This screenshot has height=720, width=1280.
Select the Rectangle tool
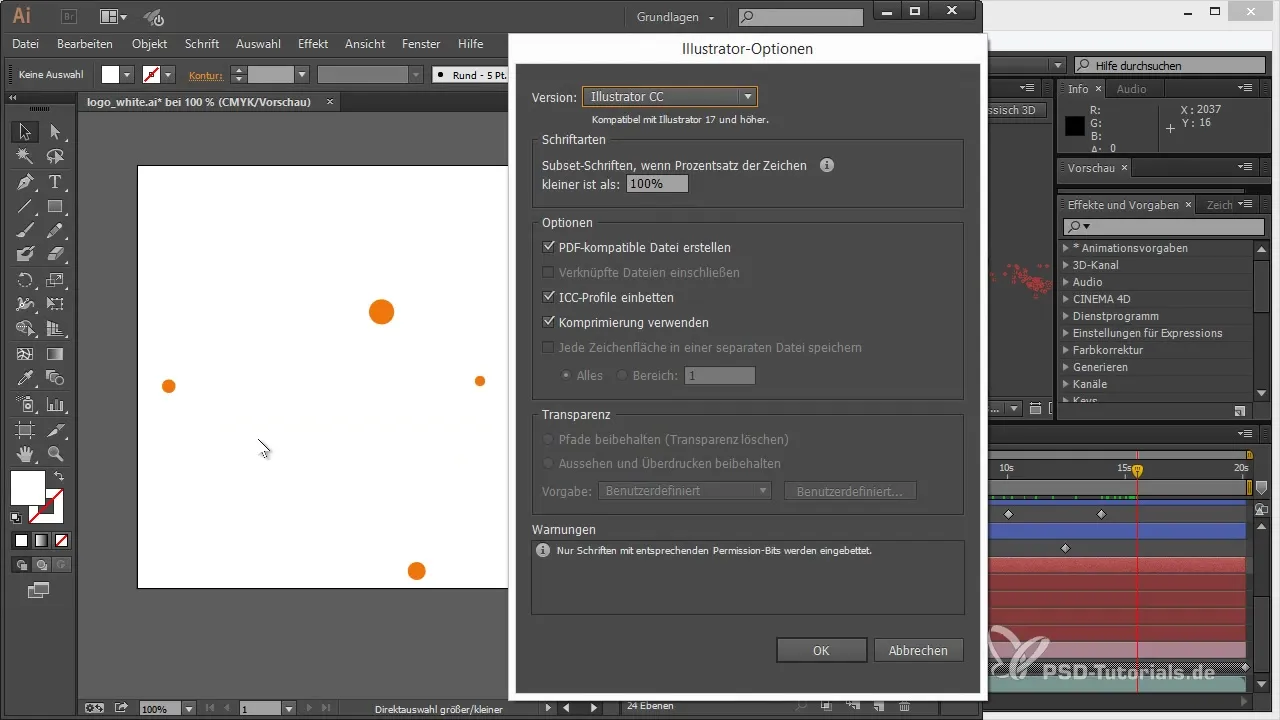tap(55, 207)
